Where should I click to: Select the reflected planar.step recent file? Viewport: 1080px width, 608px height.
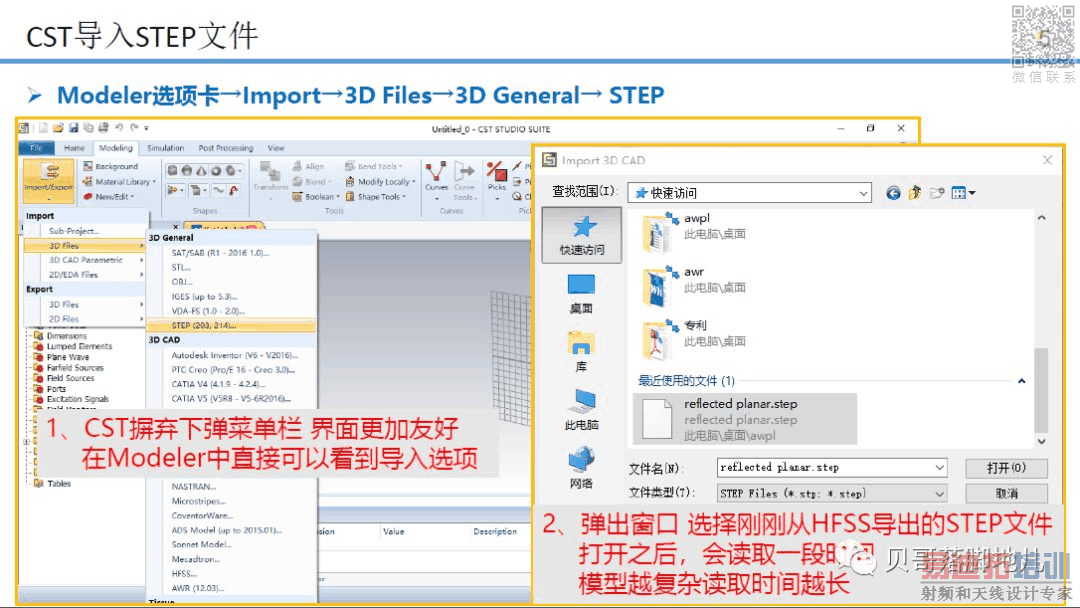[745, 419]
